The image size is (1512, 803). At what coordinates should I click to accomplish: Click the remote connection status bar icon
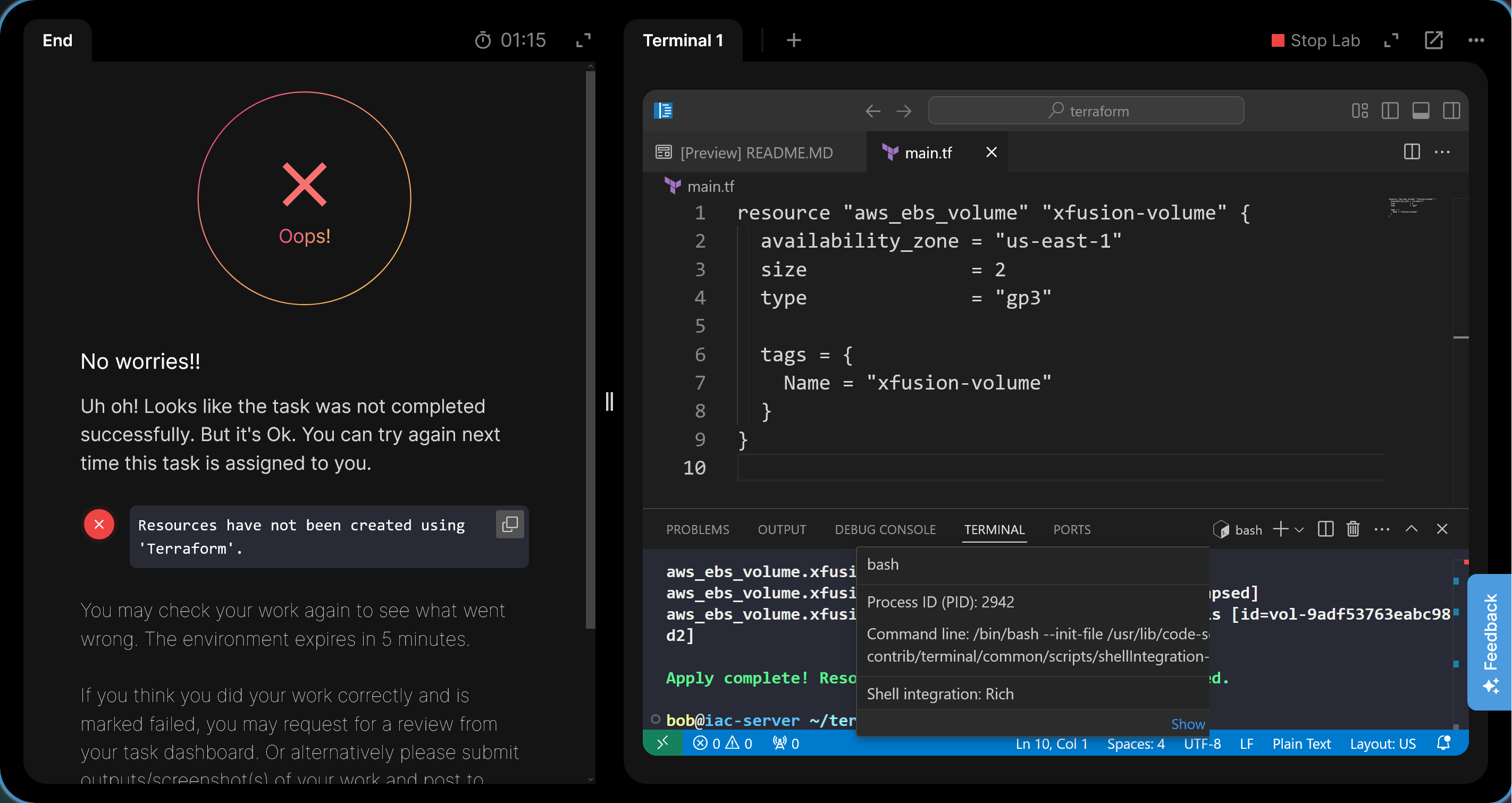662,743
